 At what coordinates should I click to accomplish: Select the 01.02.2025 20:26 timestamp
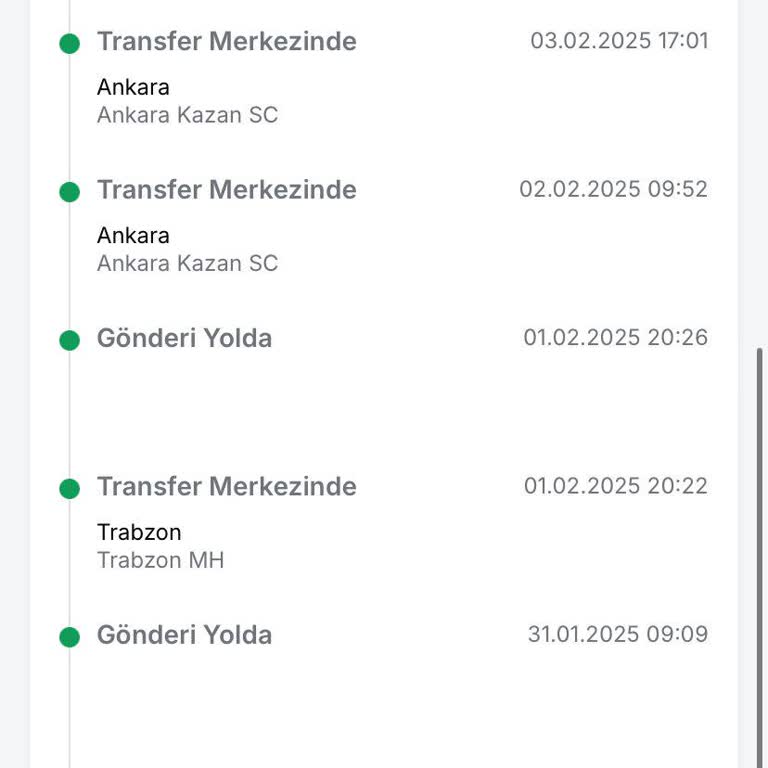click(x=615, y=337)
